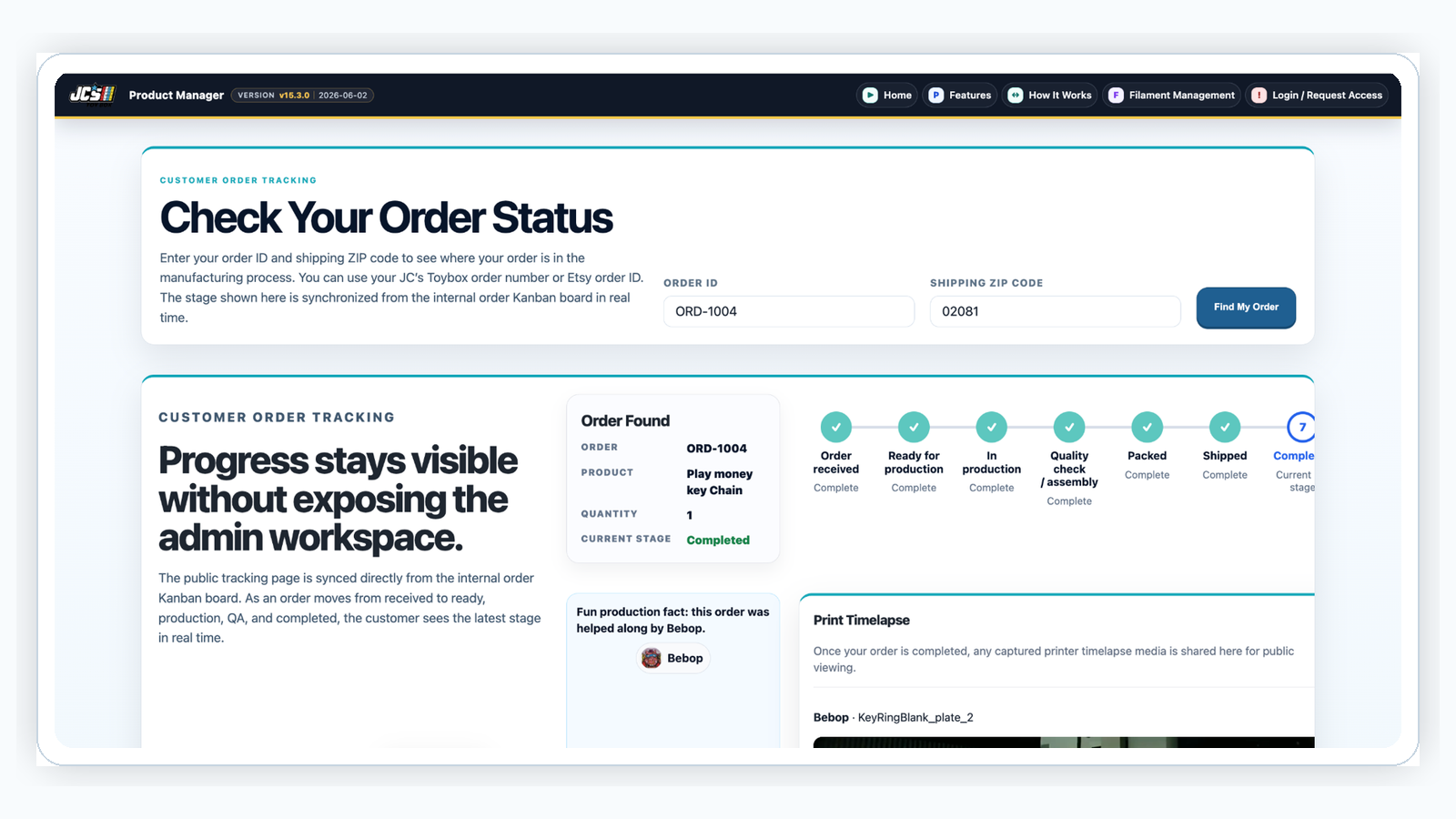Click the In production stage label
Image resolution: width=1456 pixels, height=819 pixels.
tap(992, 462)
